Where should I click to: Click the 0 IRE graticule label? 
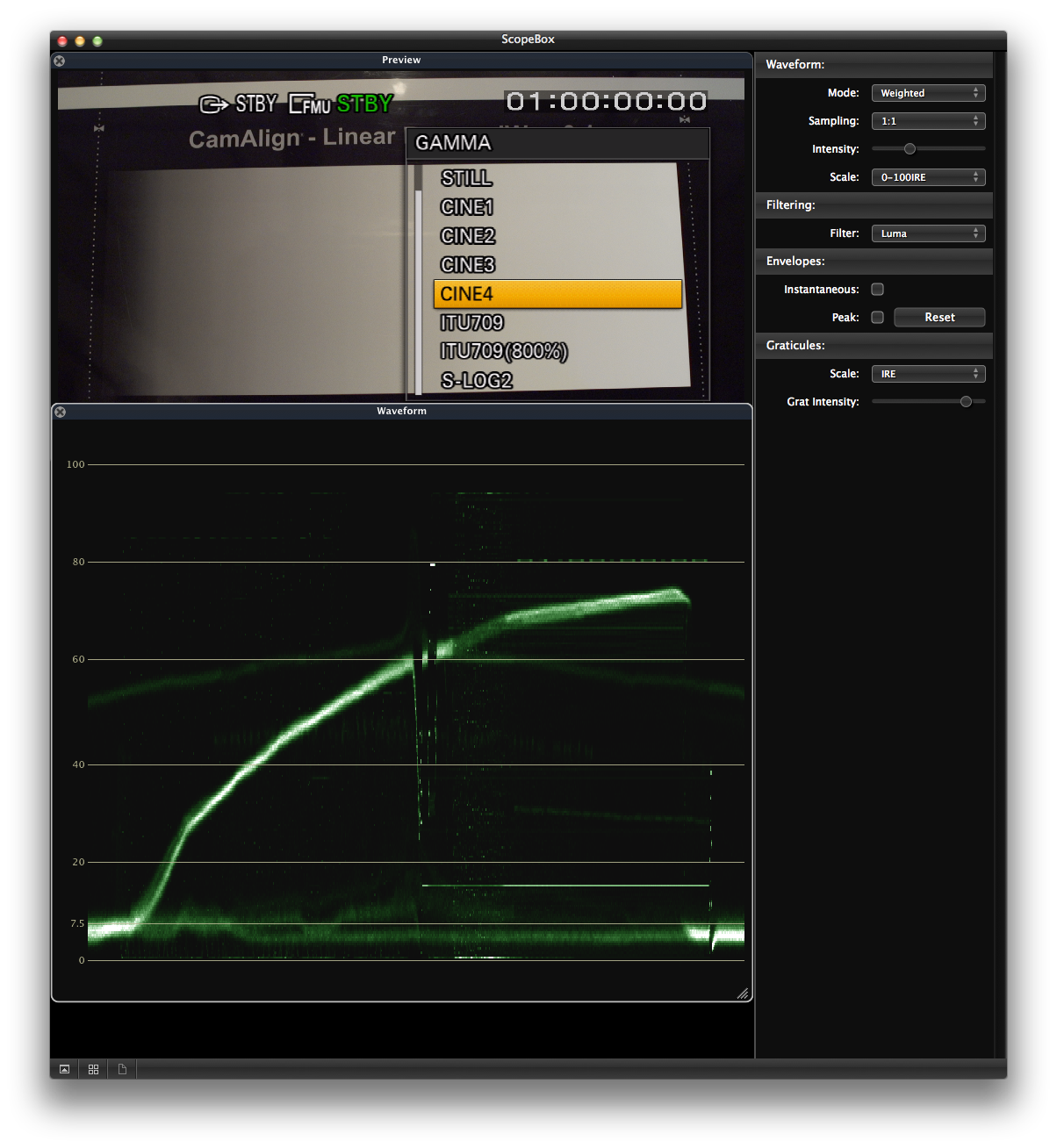pyautogui.click(x=82, y=960)
